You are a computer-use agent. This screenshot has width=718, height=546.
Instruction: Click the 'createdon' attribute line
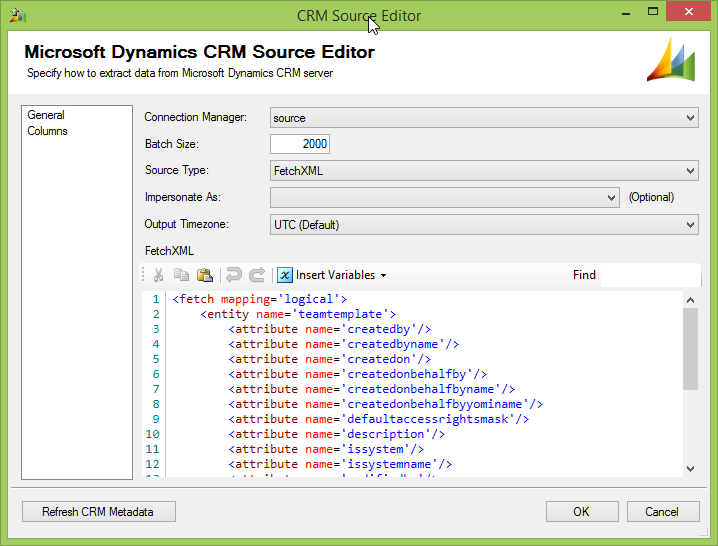[330, 359]
